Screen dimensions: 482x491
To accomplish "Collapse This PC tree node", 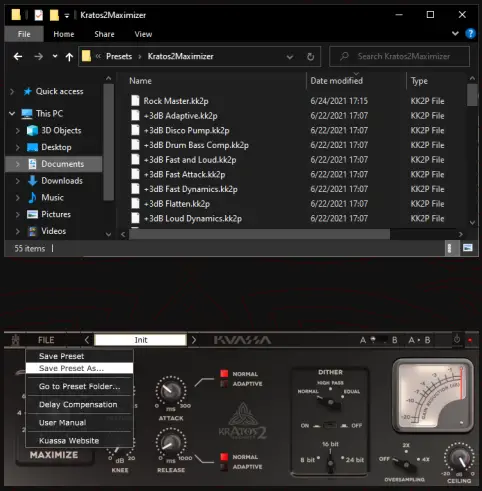I will click(x=12, y=114).
